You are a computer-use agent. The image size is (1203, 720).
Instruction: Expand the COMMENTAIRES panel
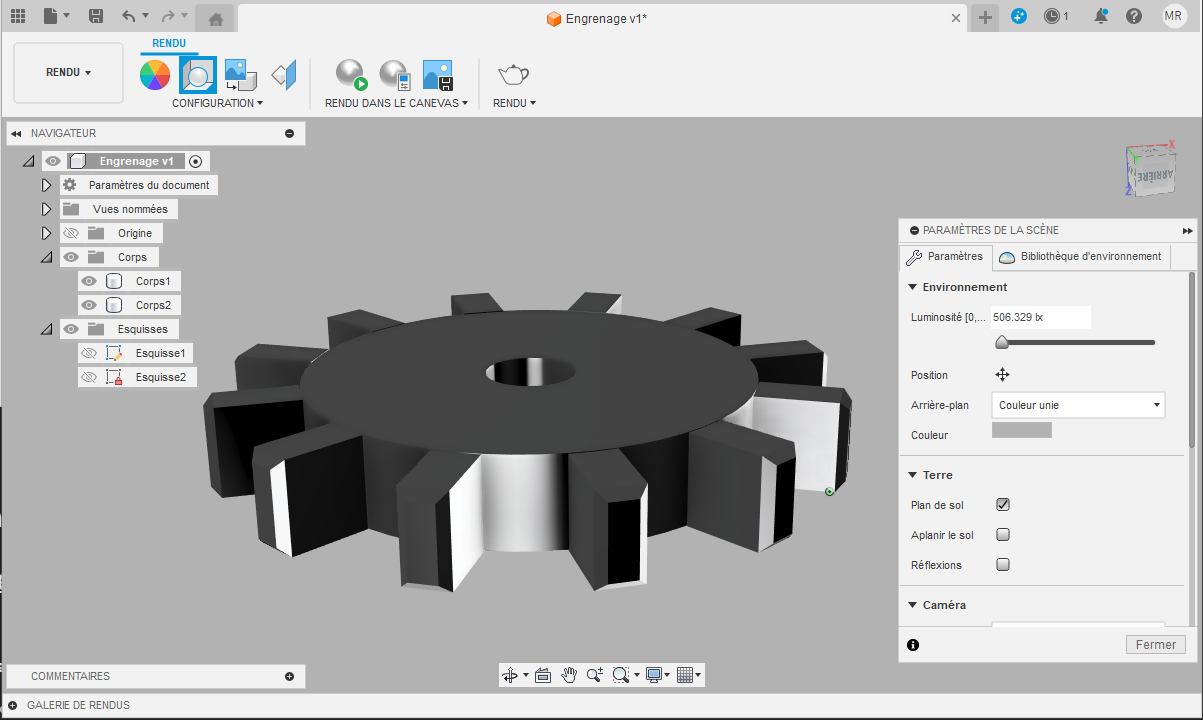[x=289, y=677]
